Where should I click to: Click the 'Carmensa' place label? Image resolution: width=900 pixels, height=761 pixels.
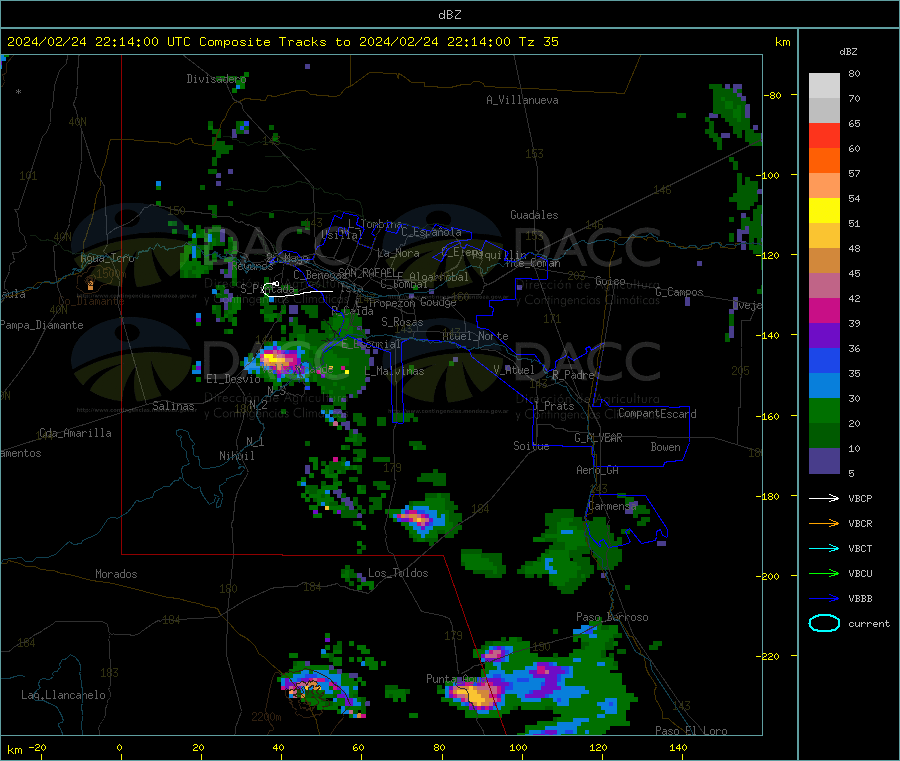(x=612, y=506)
